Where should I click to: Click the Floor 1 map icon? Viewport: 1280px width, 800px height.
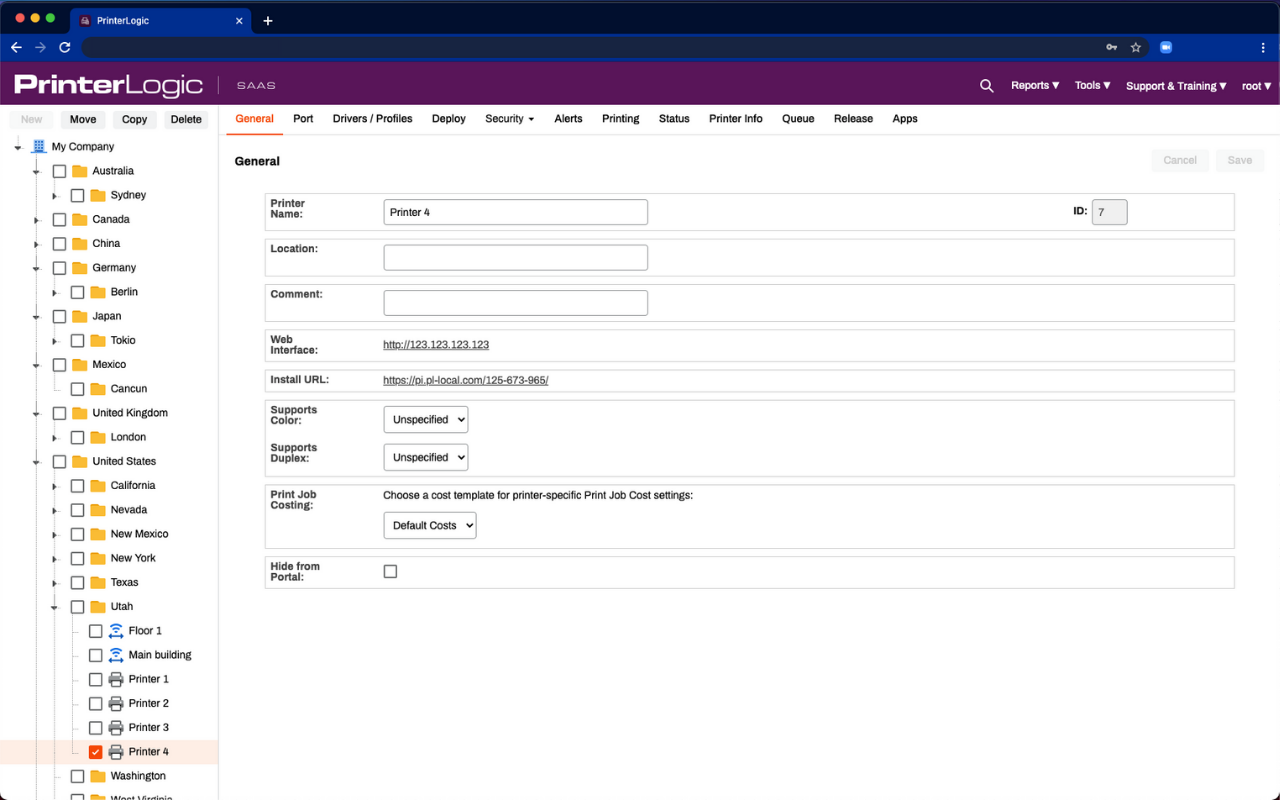114,630
